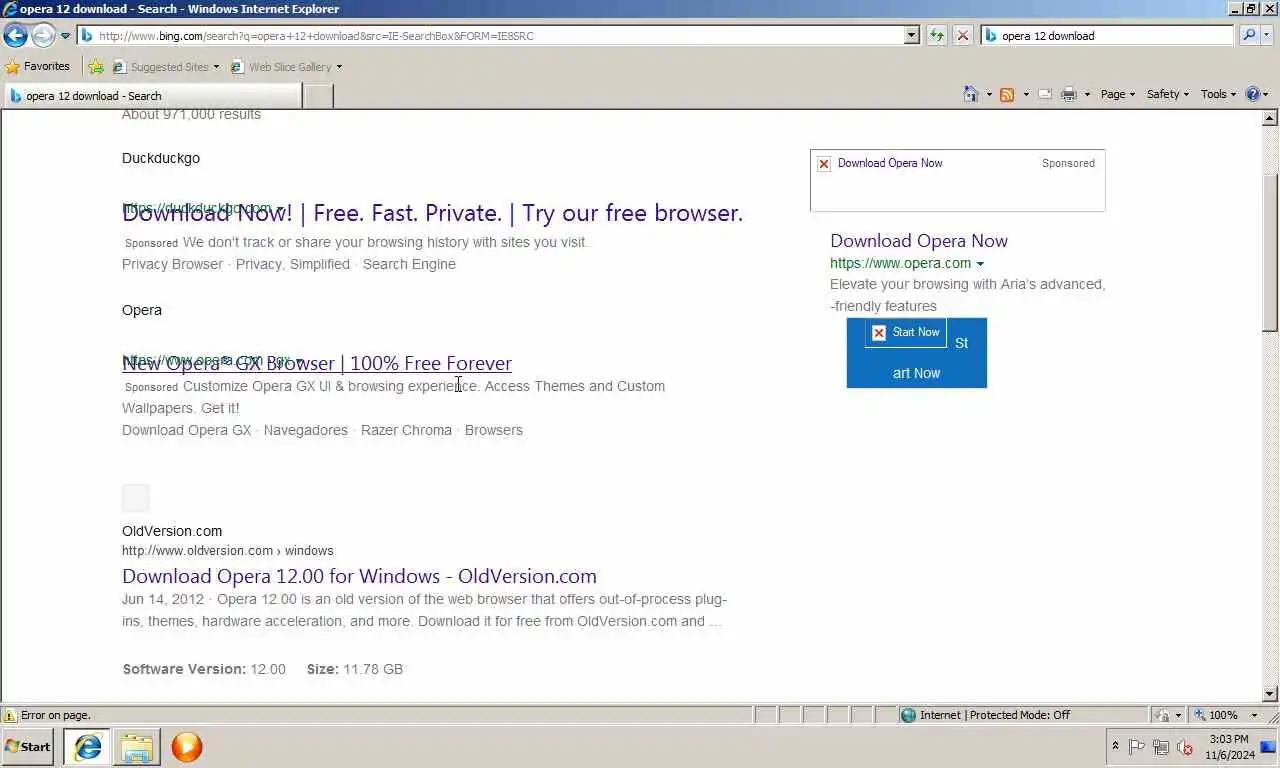The width and height of the screenshot is (1280, 768).
Task: Expand the zoom level dropdown arrow
Action: tap(1254, 715)
